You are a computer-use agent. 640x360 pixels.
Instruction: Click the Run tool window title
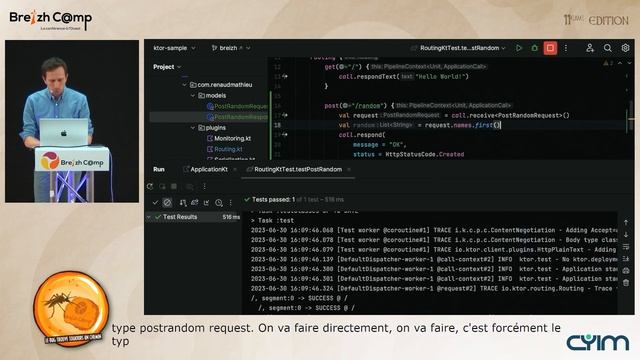(159, 169)
